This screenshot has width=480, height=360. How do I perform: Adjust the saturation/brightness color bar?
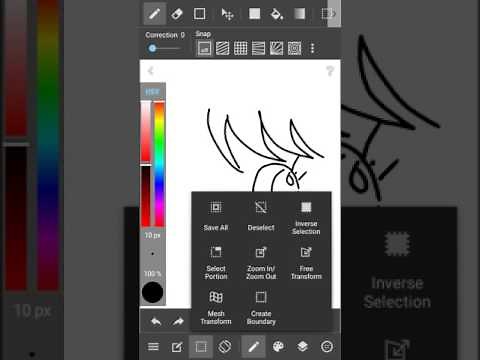[x=146, y=164]
